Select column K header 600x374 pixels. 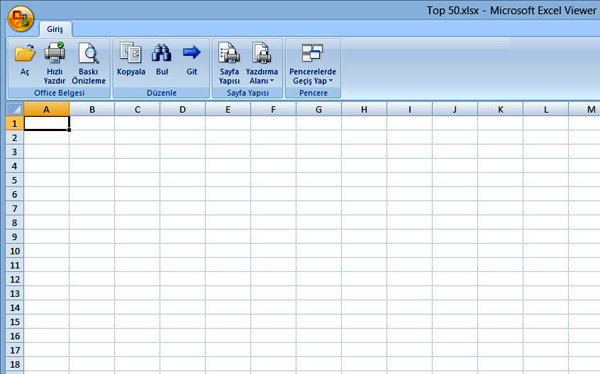[x=500, y=109]
